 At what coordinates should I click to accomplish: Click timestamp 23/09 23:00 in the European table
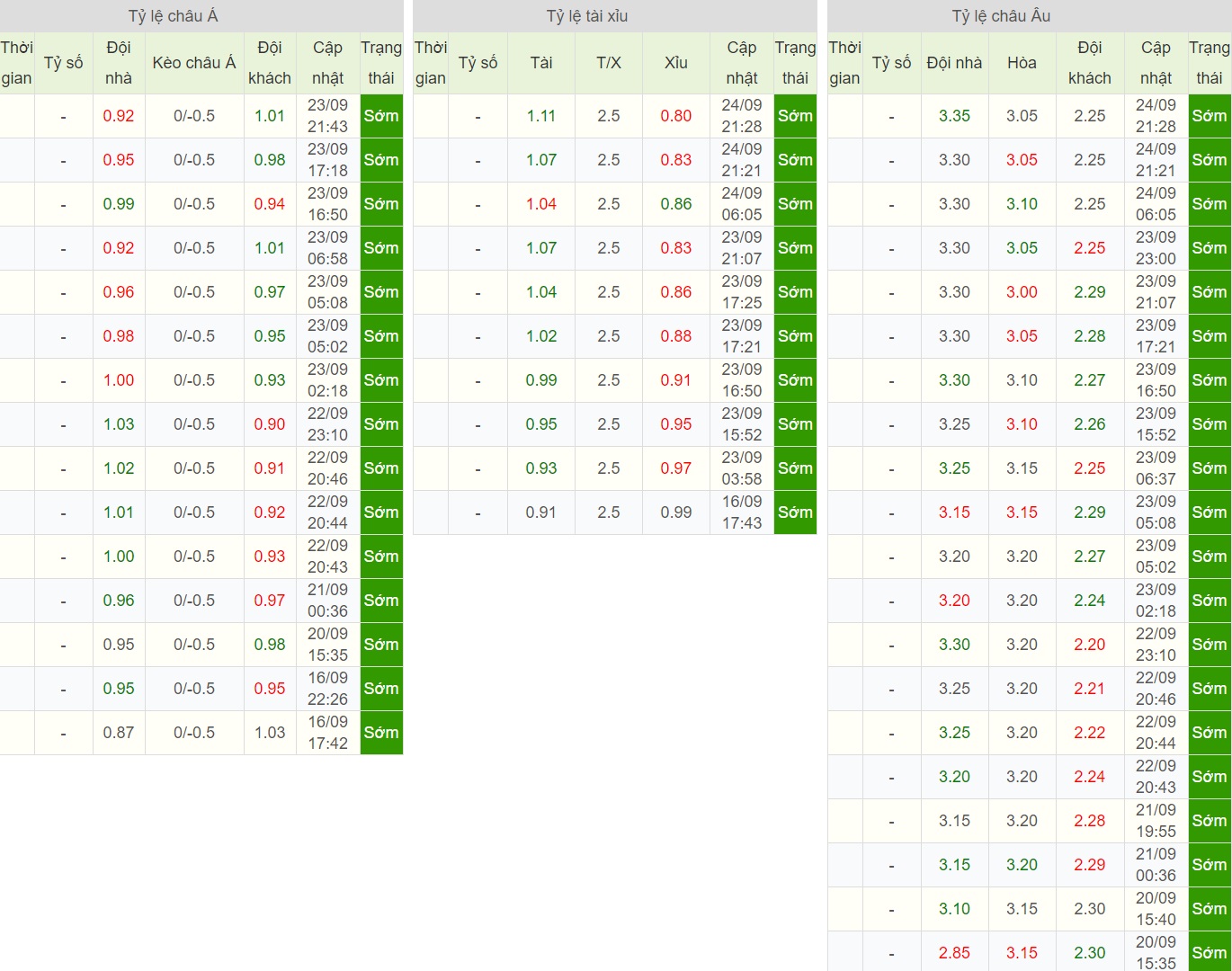(x=1156, y=248)
